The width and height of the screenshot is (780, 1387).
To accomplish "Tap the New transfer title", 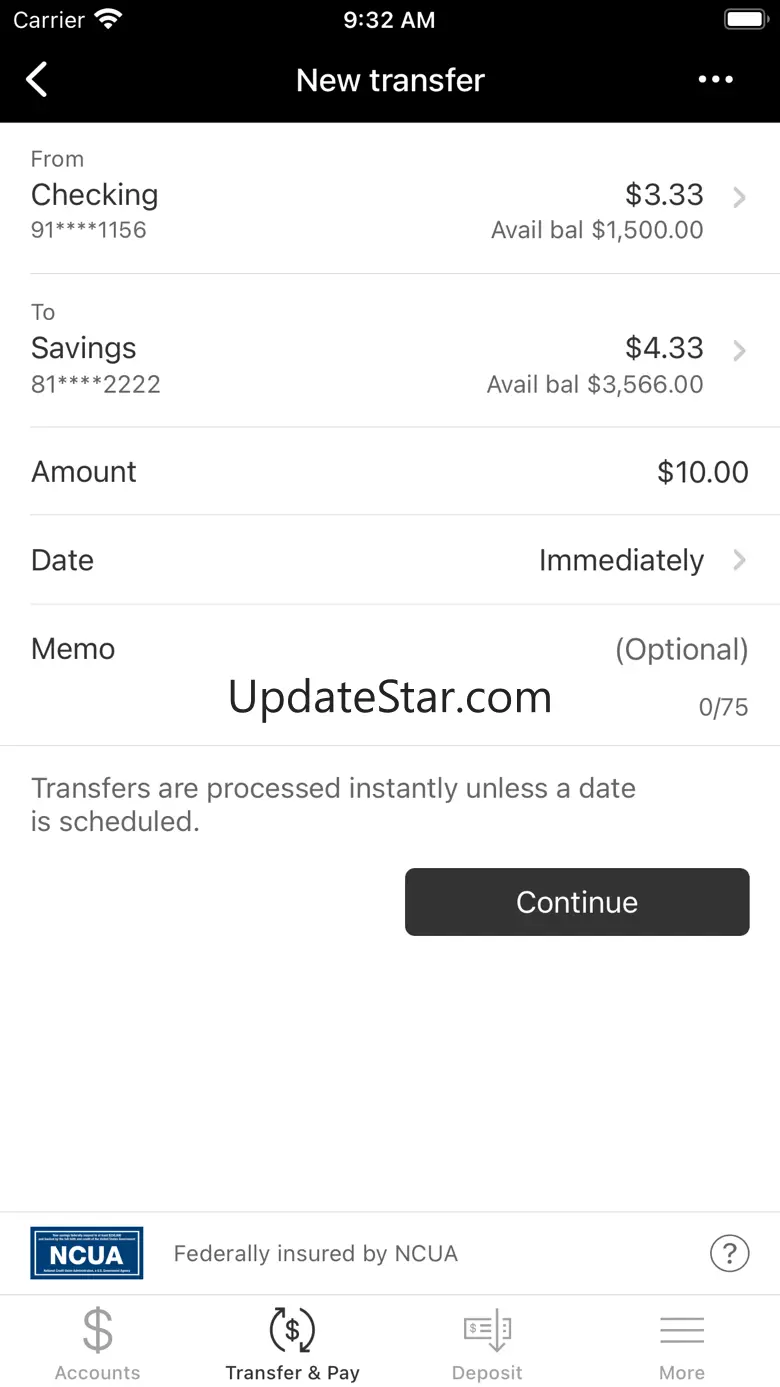I will coord(390,80).
